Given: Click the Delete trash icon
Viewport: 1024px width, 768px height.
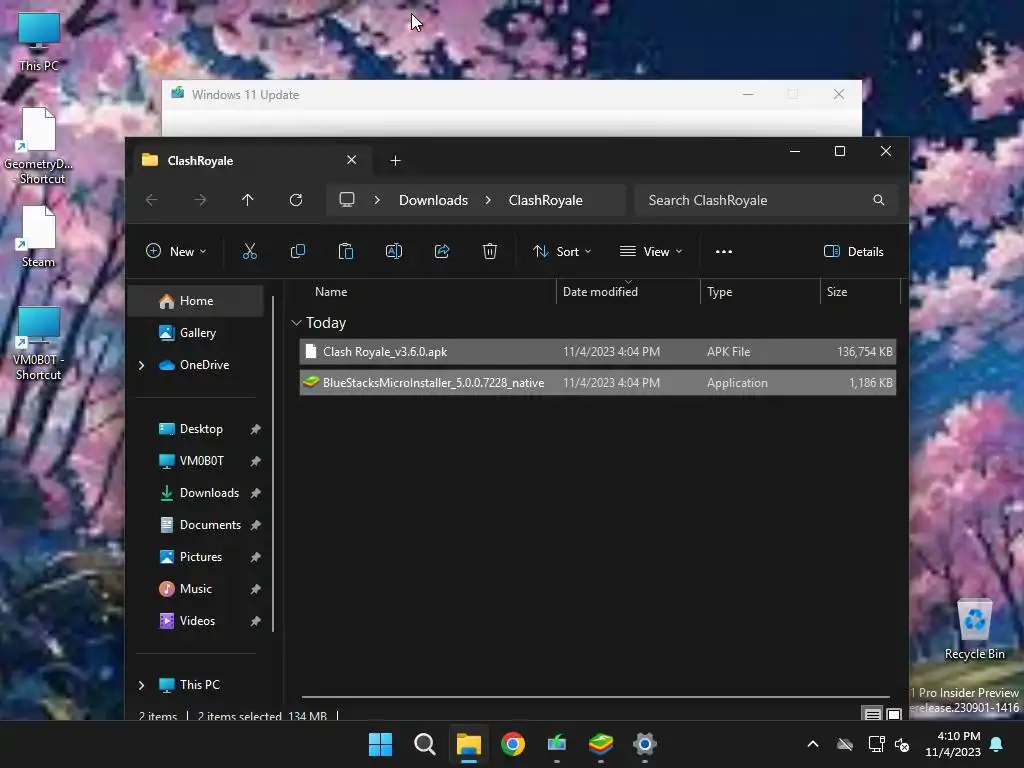Looking at the screenshot, I should click(x=490, y=251).
